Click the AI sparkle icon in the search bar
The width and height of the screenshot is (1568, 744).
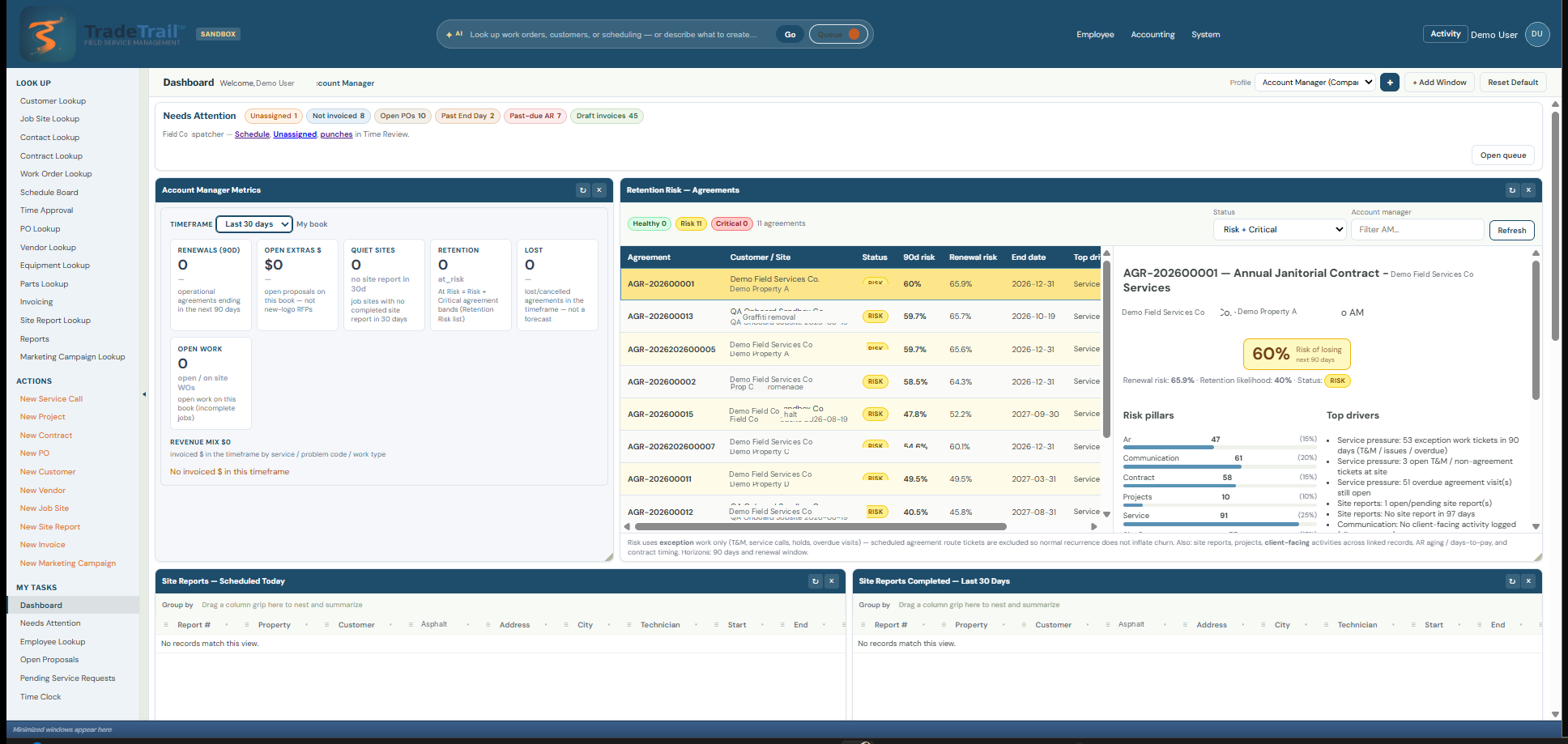point(450,35)
